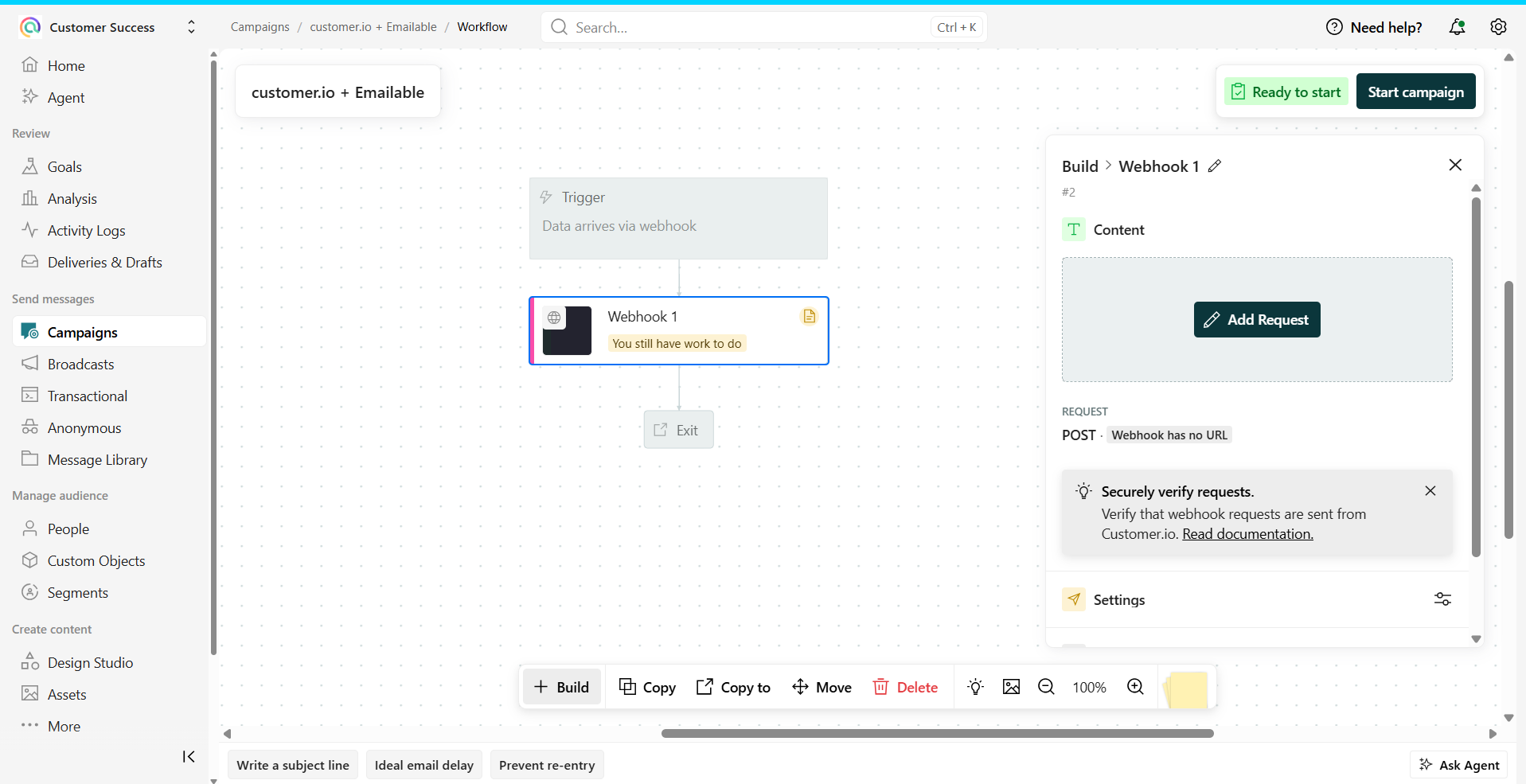Zoom in the canvas

point(1135,687)
